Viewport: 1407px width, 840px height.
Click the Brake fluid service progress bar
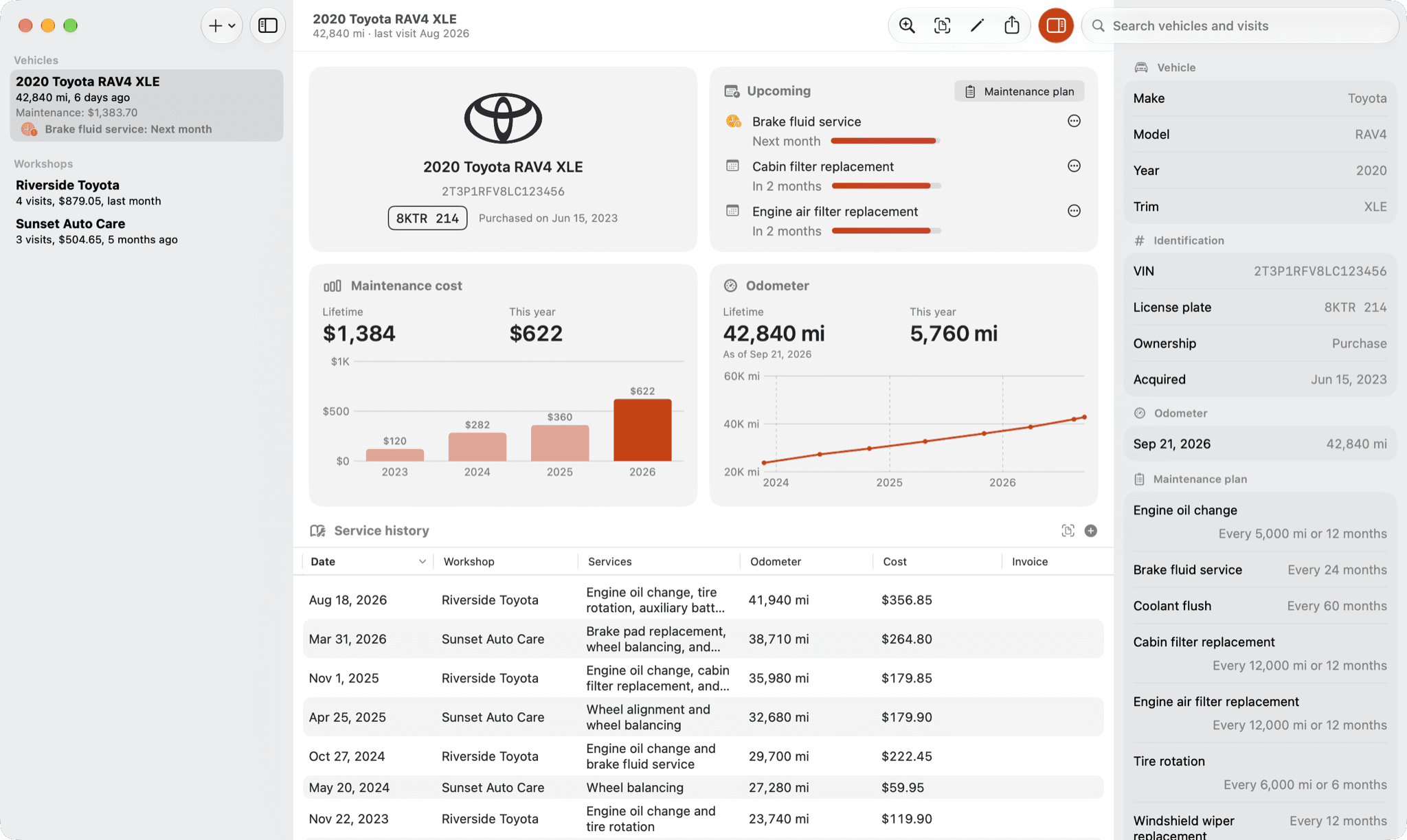click(885, 141)
